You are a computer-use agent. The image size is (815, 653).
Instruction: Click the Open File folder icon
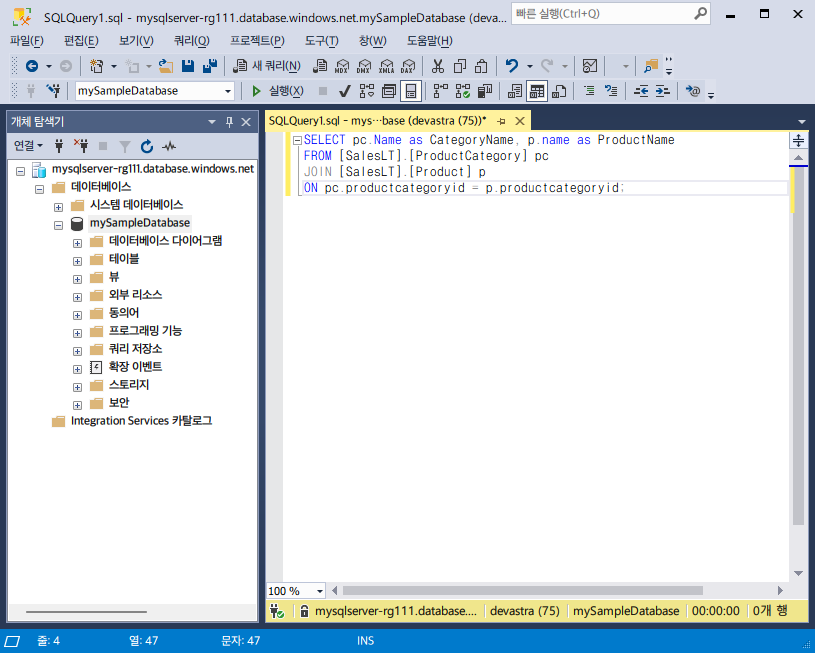tap(166, 66)
